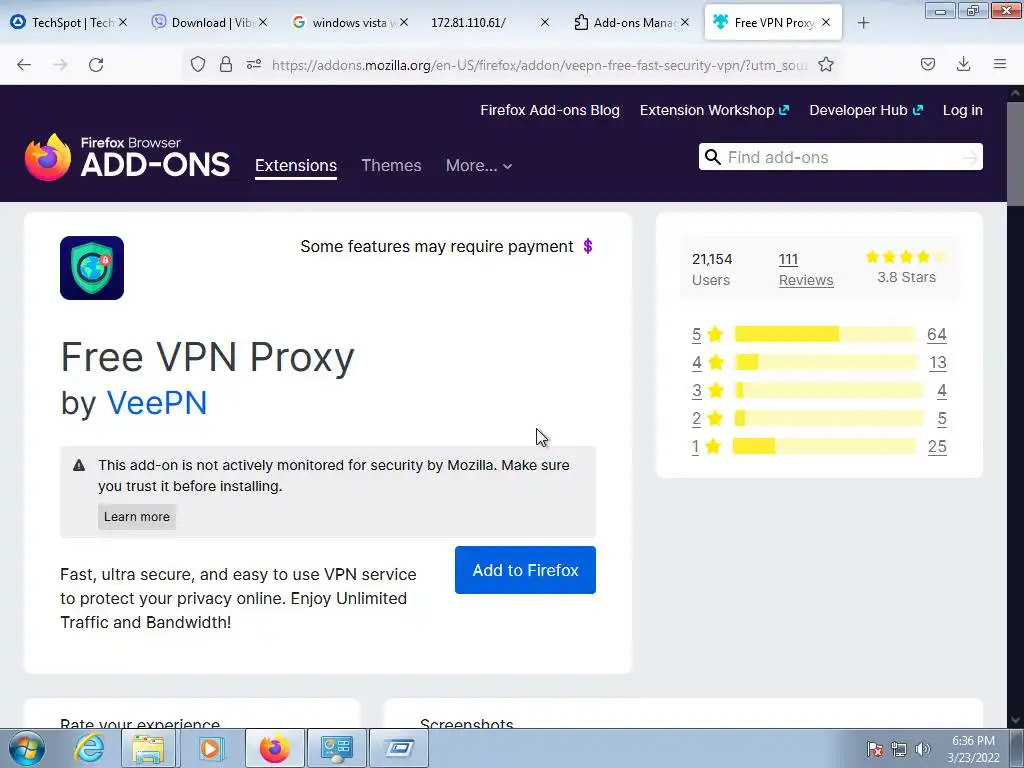The width and height of the screenshot is (1024, 768).
Task: Open Windows Media Player from taskbar
Action: pyautogui.click(x=210, y=748)
